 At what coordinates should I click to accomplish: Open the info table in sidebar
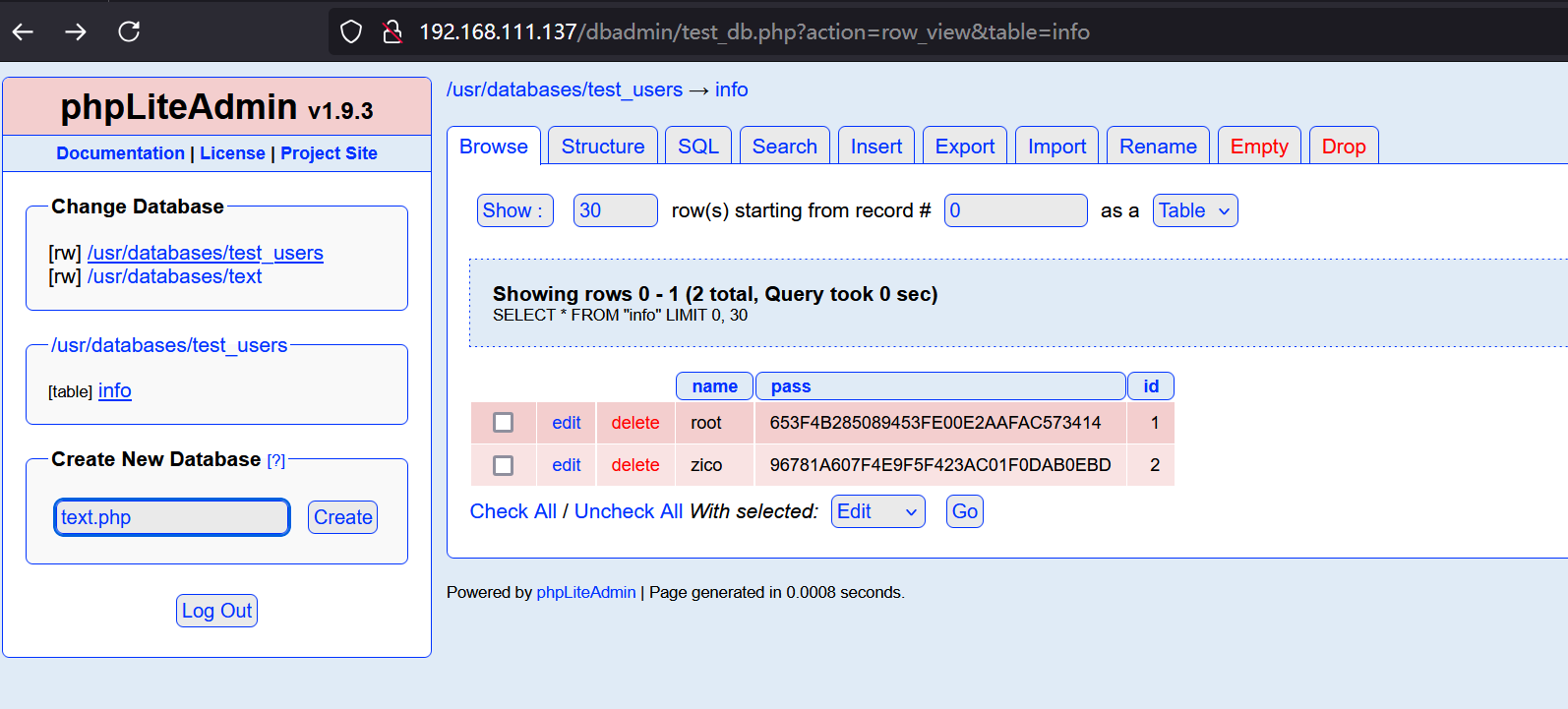[115, 391]
